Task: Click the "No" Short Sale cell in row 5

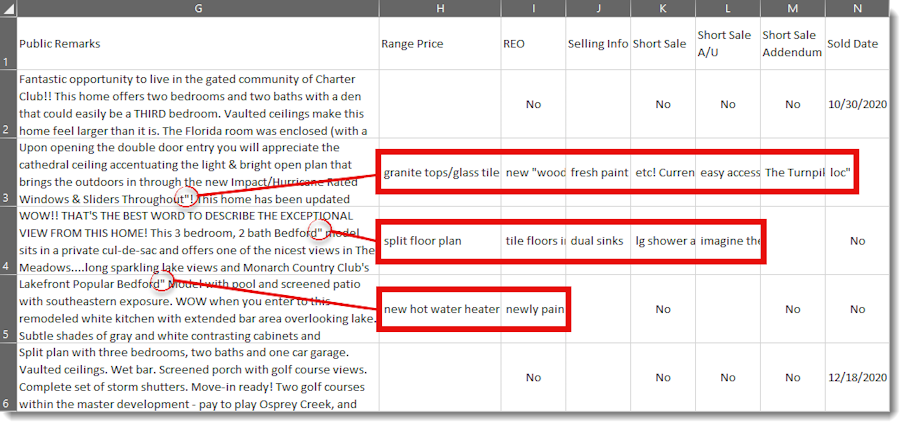Action: point(663,309)
